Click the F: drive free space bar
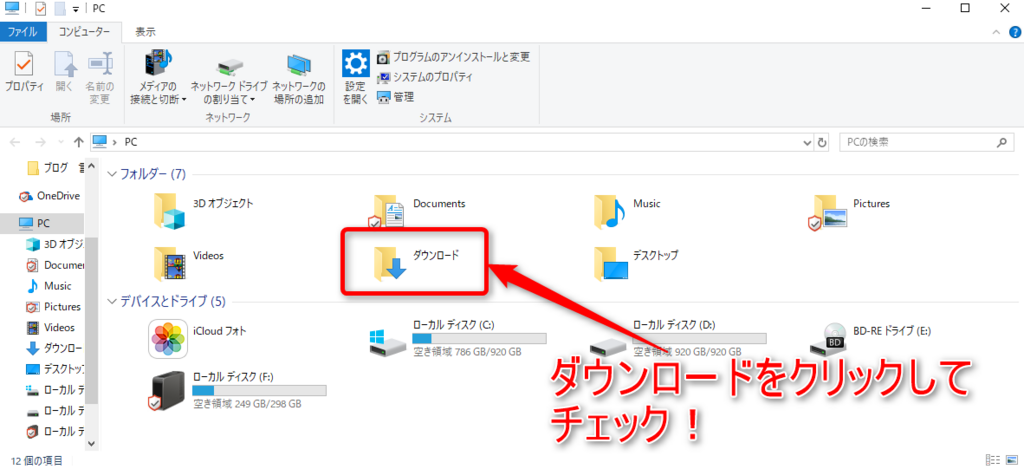Screen dimensions: 1024x469 (x=259, y=391)
